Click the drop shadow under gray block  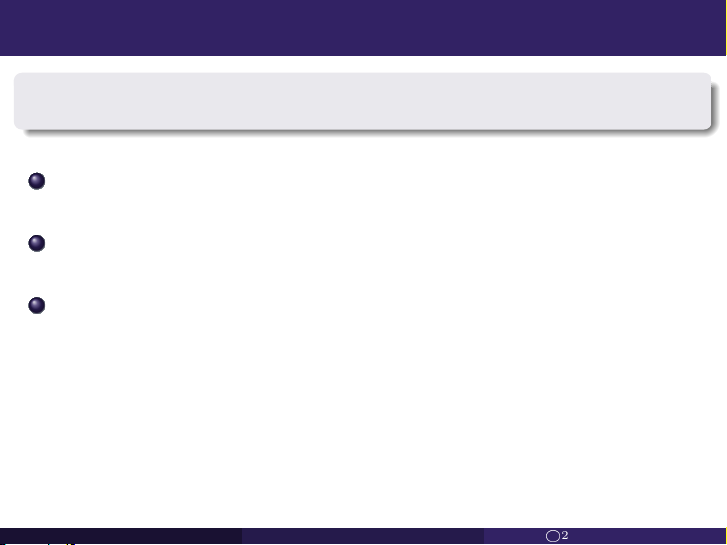[x=366, y=132]
